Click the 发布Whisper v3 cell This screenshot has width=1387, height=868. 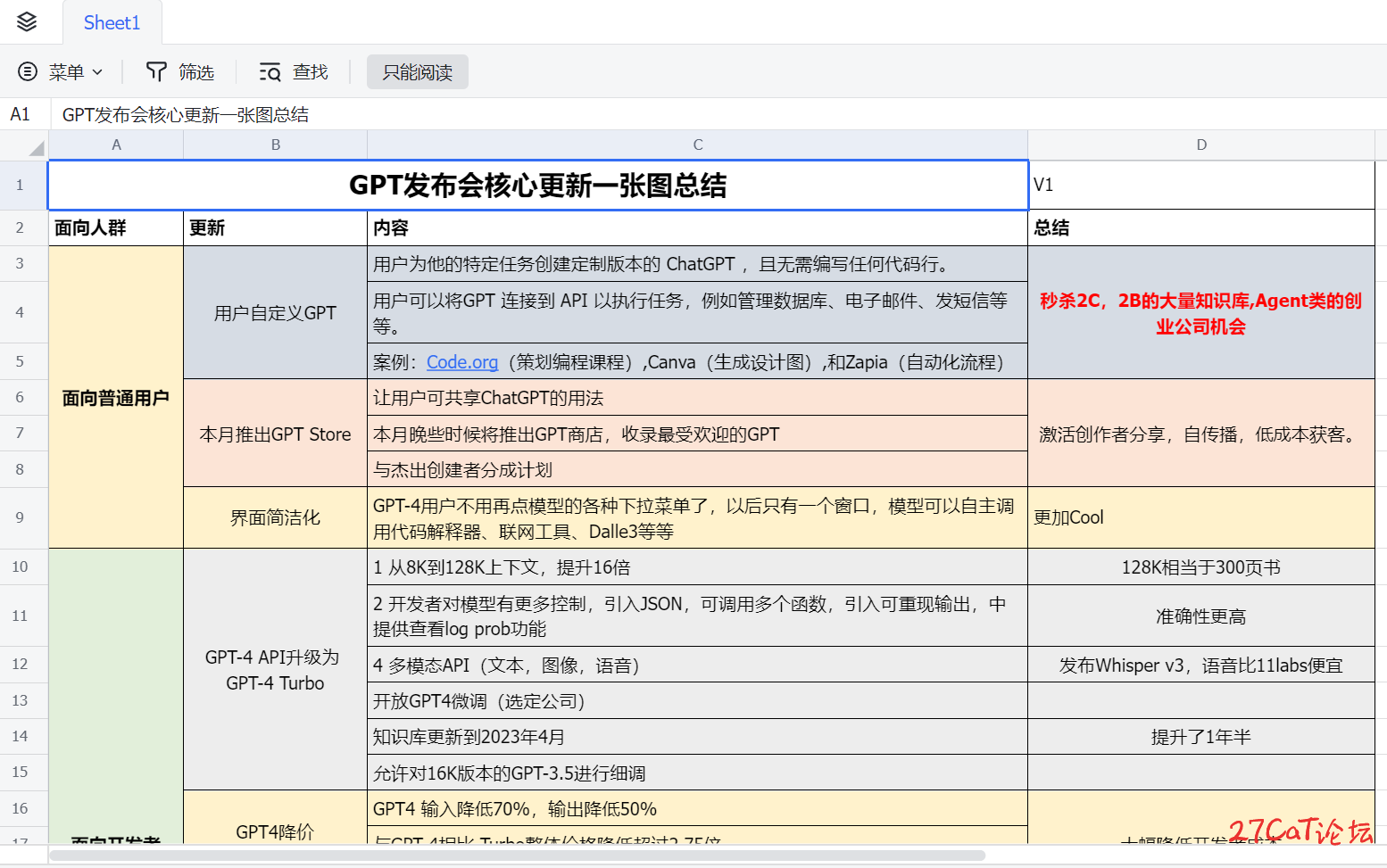point(1201,665)
